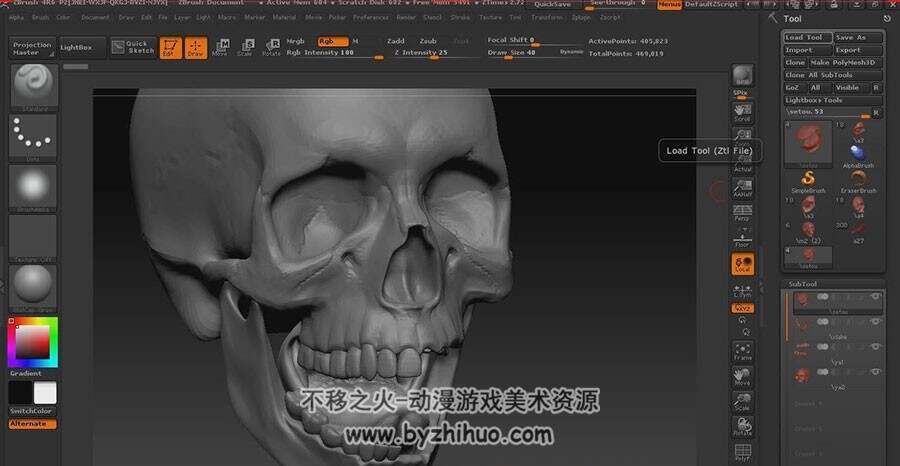Open the current brush thumbnail picker
Screen dimensions: 900x466
coord(33,87)
